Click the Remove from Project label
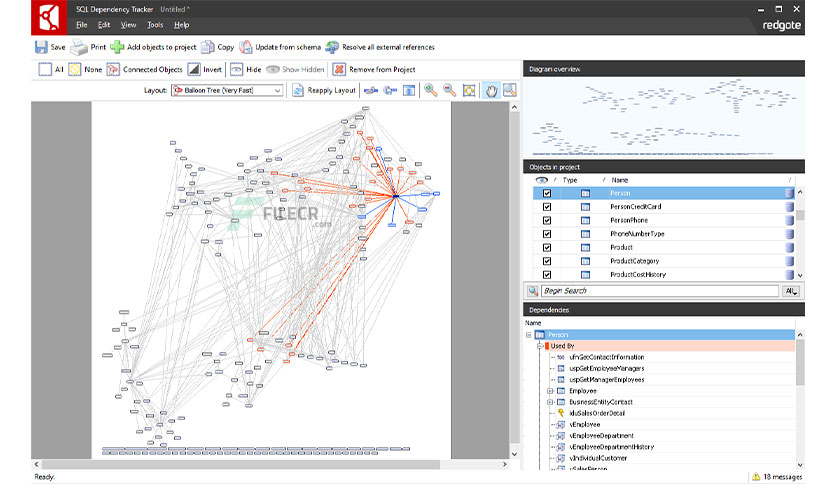Image resolution: width=836 pixels, height=484 pixels. pyautogui.click(x=382, y=69)
